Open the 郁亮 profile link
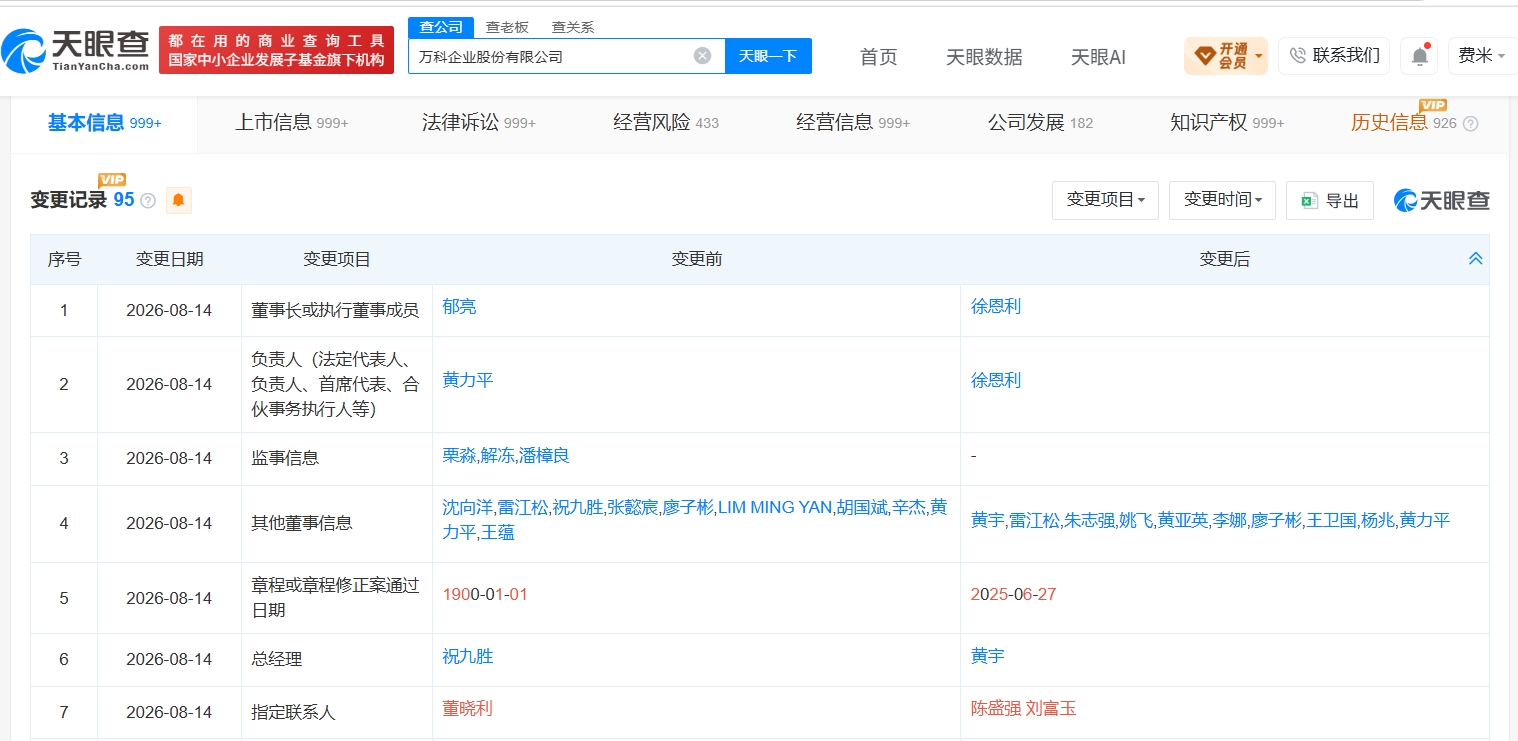Screen dimensions: 1518x741 coord(460,307)
